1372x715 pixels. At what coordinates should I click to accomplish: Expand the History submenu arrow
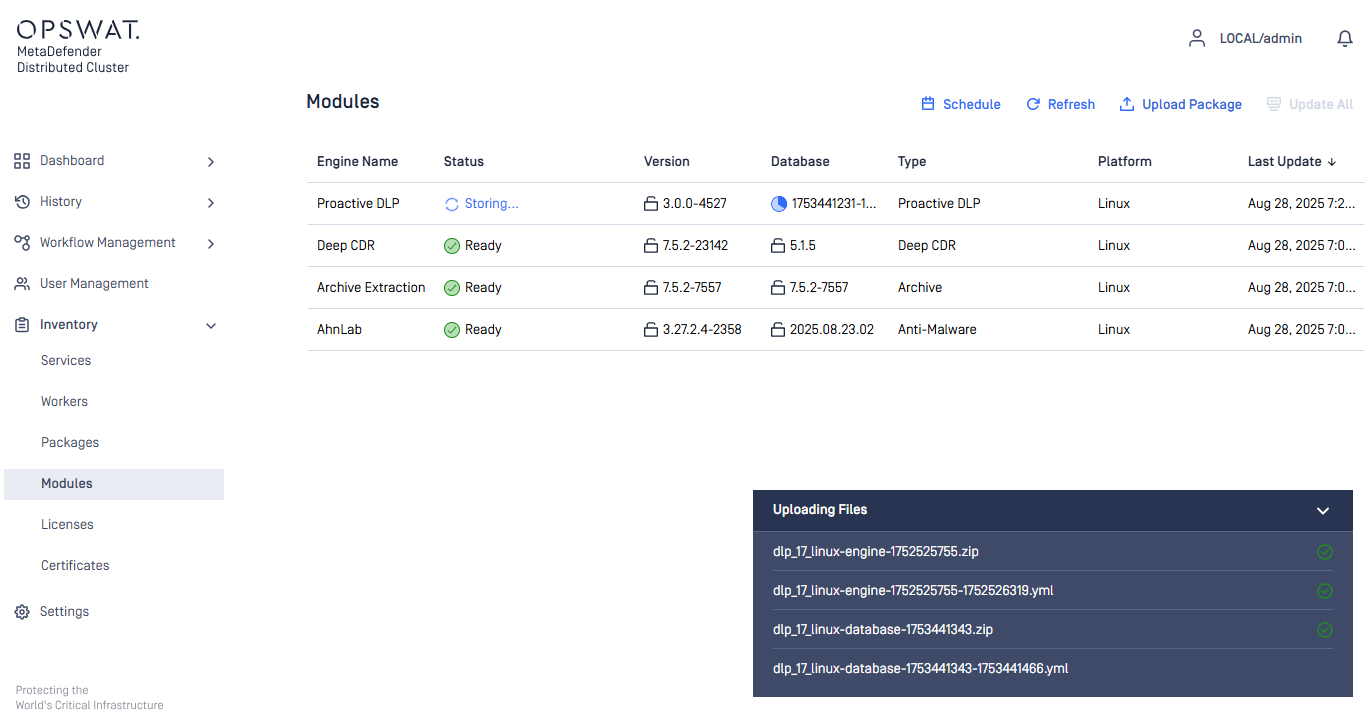click(210, 203)
